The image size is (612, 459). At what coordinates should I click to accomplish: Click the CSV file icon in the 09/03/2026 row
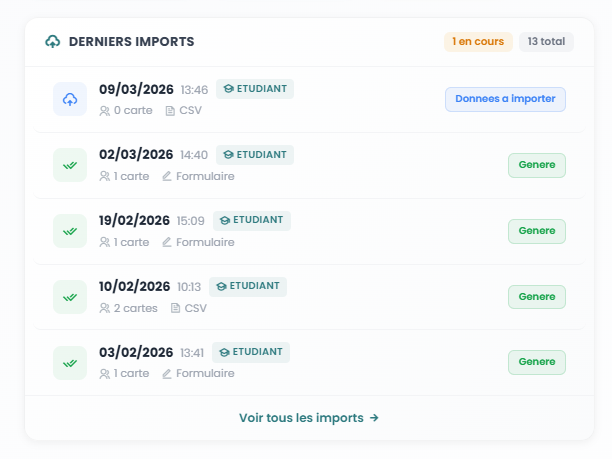tap(170, 110)
